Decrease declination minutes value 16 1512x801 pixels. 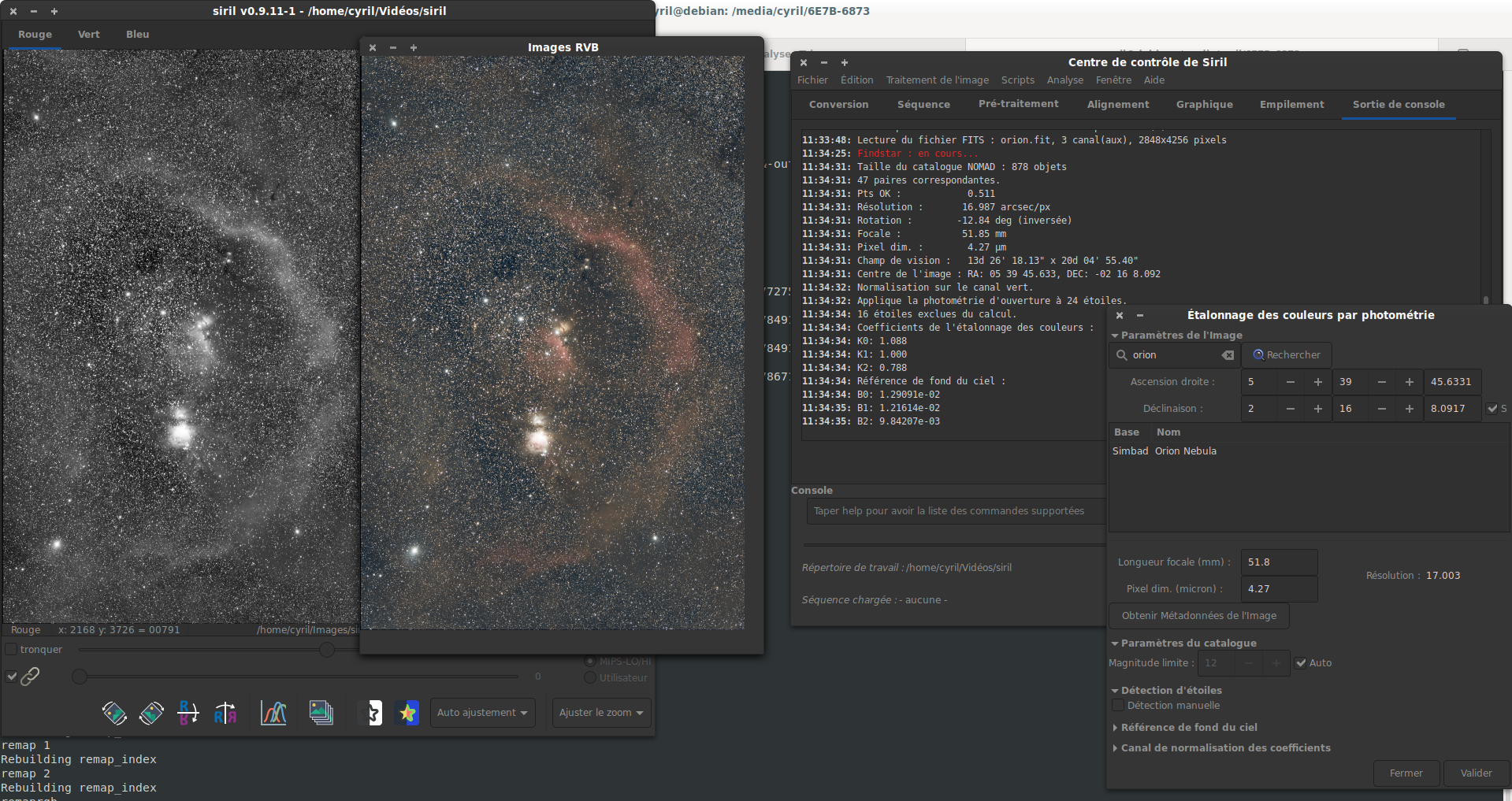pyautogui.click(x=1381, y=409)
